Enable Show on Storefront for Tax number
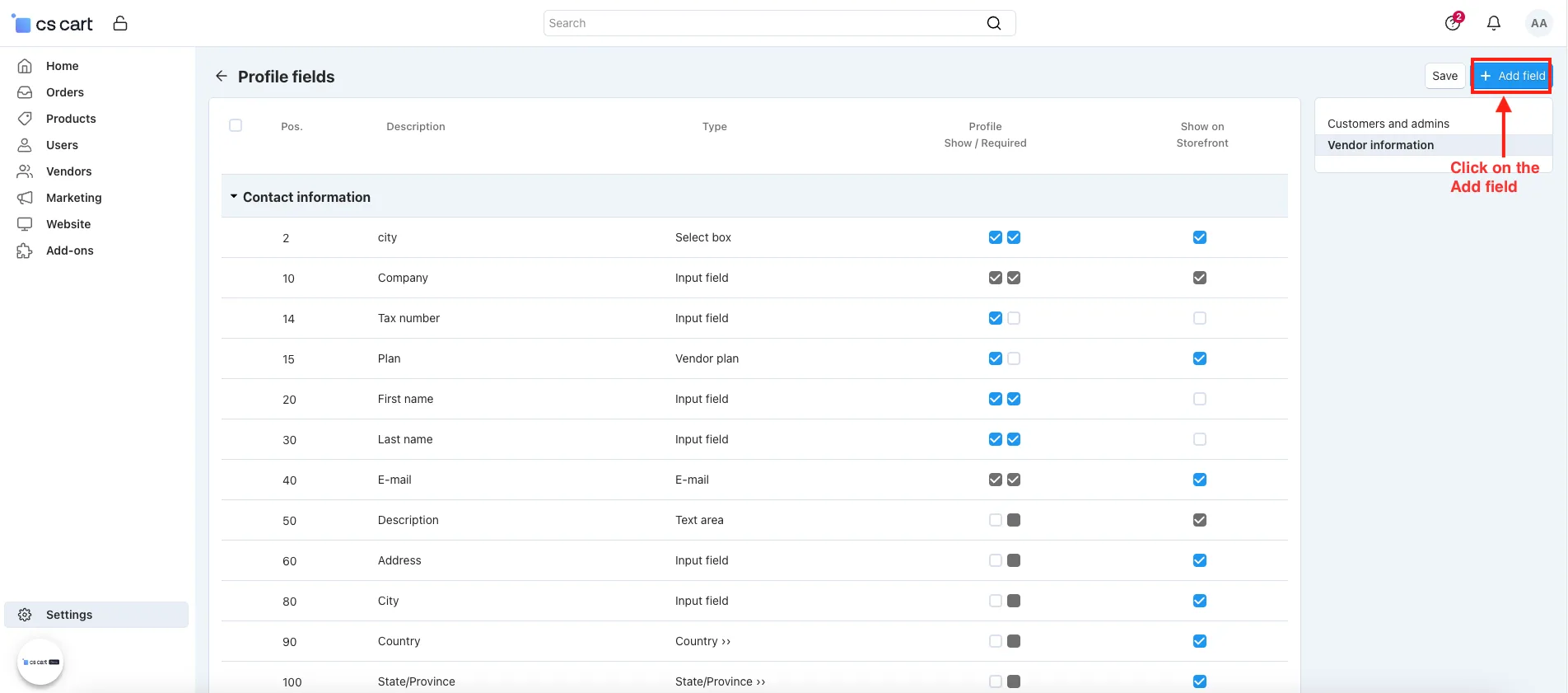Screen dimensions: 1568x693 coord(1200,318)
